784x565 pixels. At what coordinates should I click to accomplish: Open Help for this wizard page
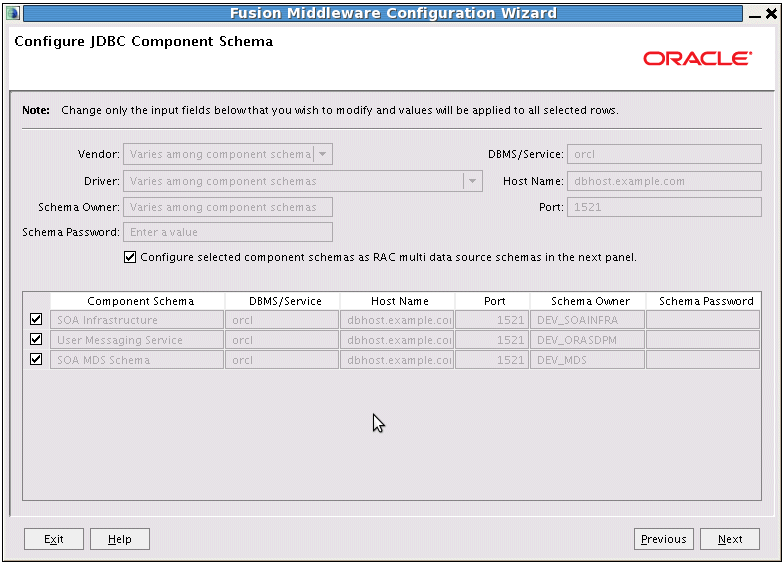pyautogui.click(x=120, y=539)
